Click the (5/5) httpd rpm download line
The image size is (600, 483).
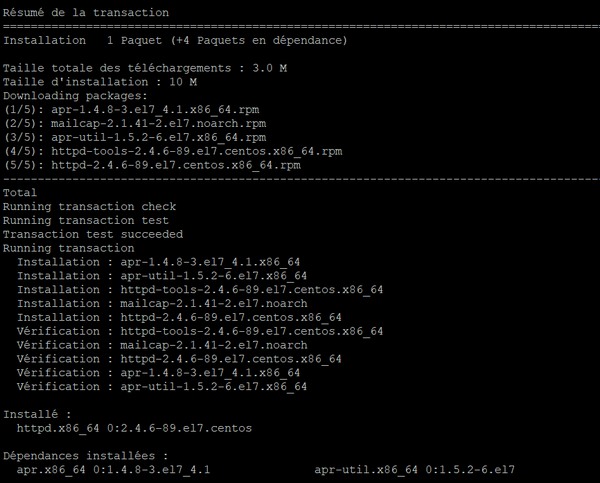click(x=152, y=165)
